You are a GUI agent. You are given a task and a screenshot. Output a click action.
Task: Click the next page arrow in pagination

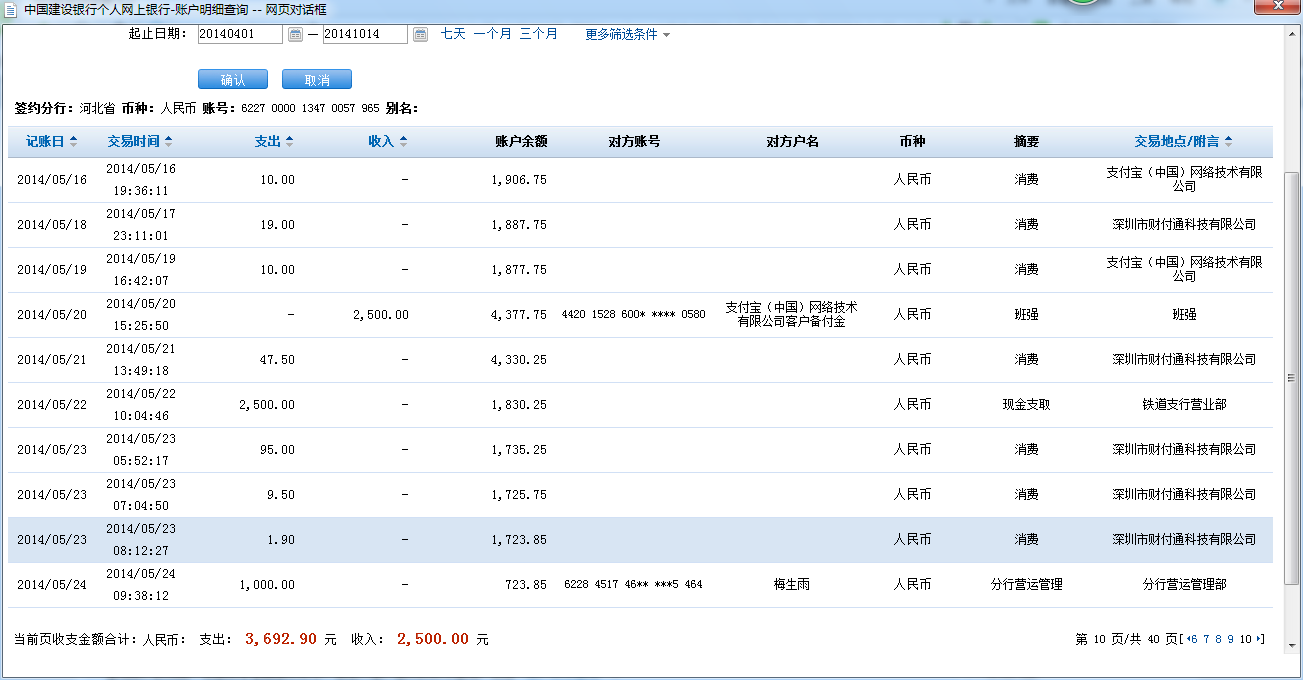pyautogui.click(x=1259, y=639)
